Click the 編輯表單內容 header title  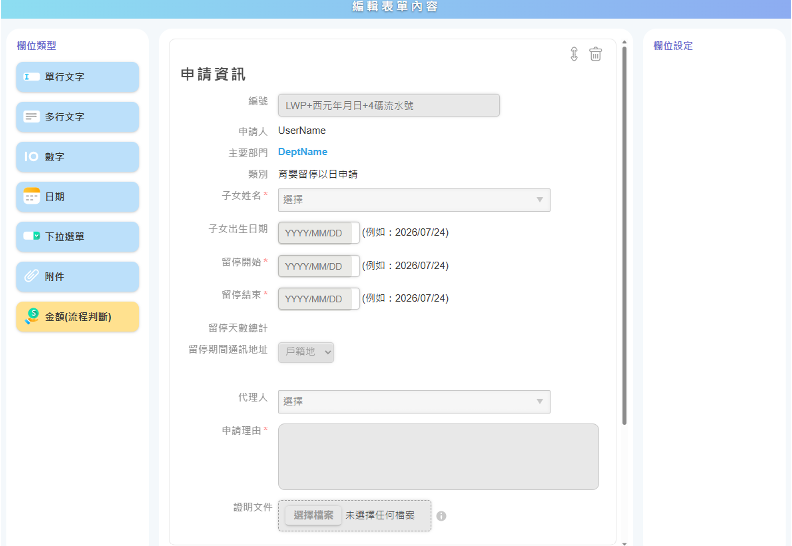395,7
